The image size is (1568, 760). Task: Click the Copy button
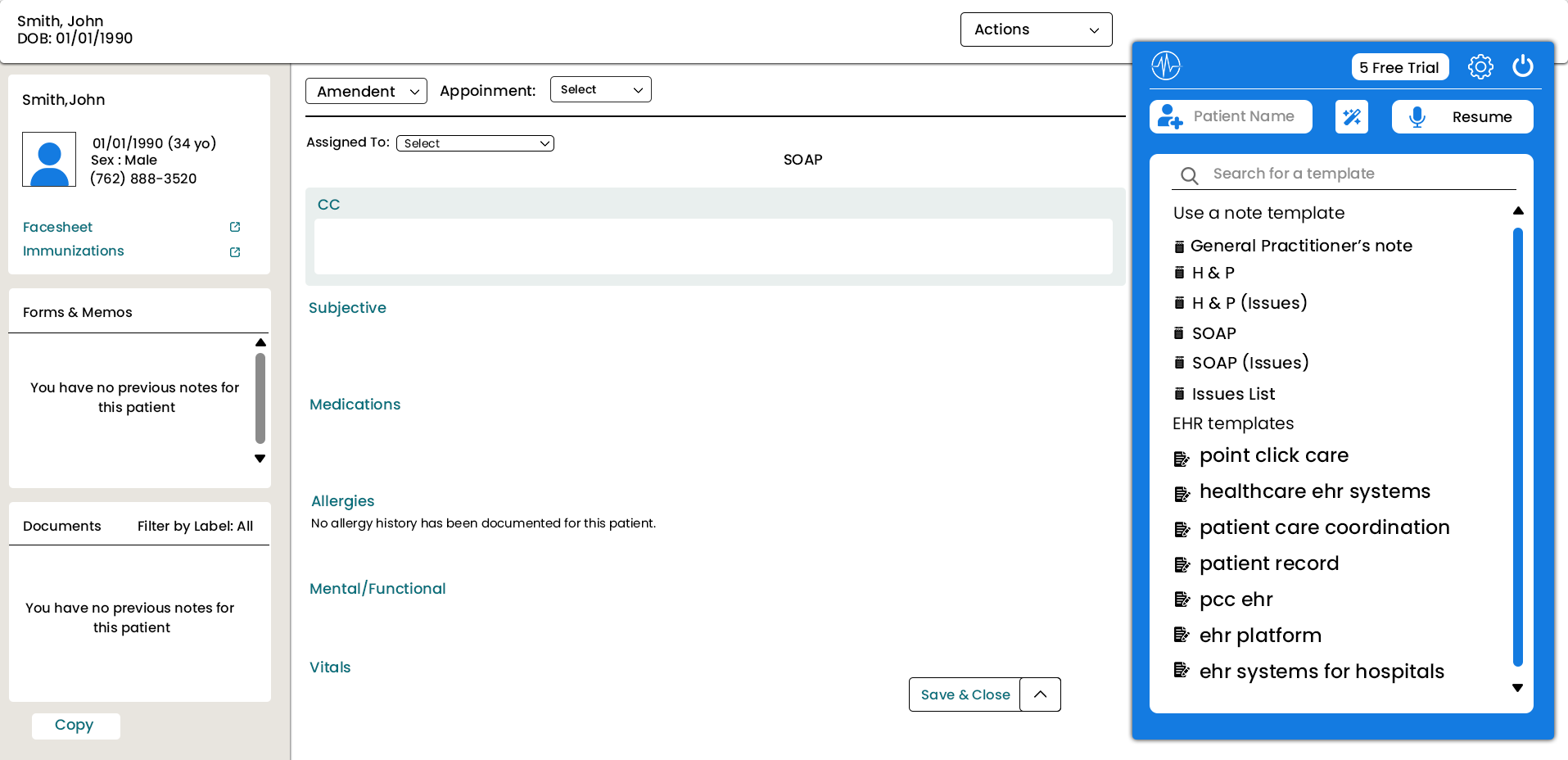pyautogui.click(x=75, y=725)
